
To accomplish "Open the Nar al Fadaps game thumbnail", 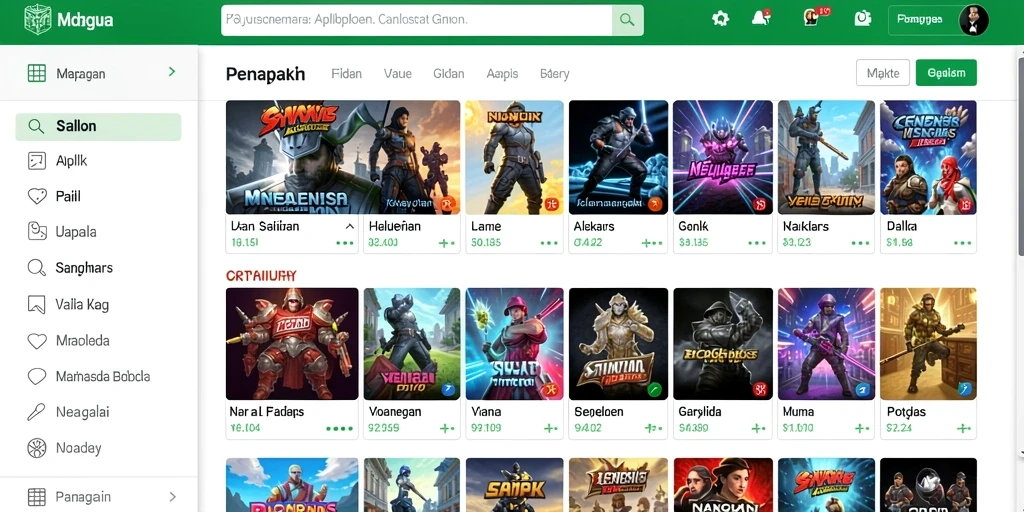I will [292, 344].
